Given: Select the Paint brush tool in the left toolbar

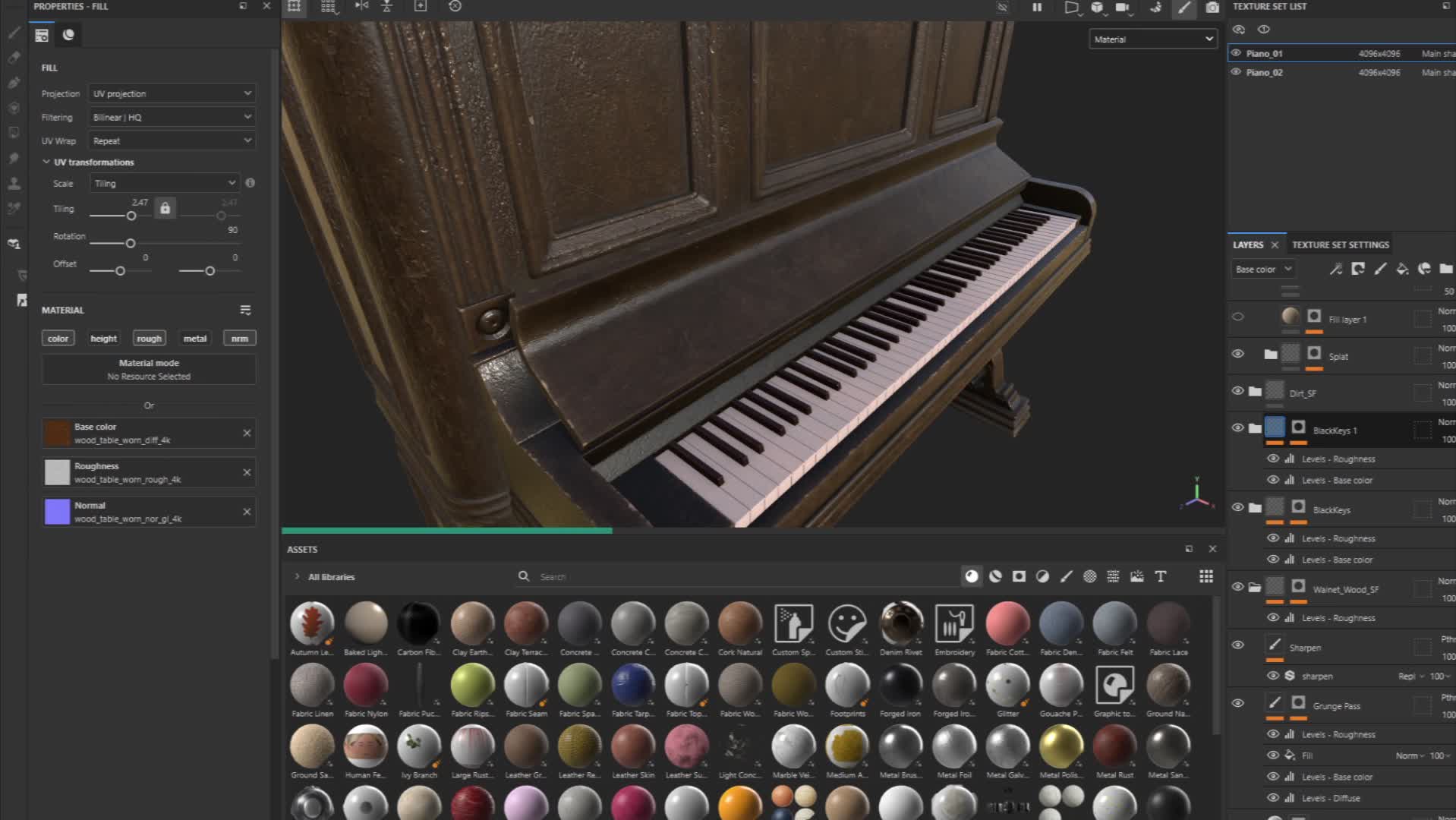Looking at the screenshot, I should click(x=14, y=33).
